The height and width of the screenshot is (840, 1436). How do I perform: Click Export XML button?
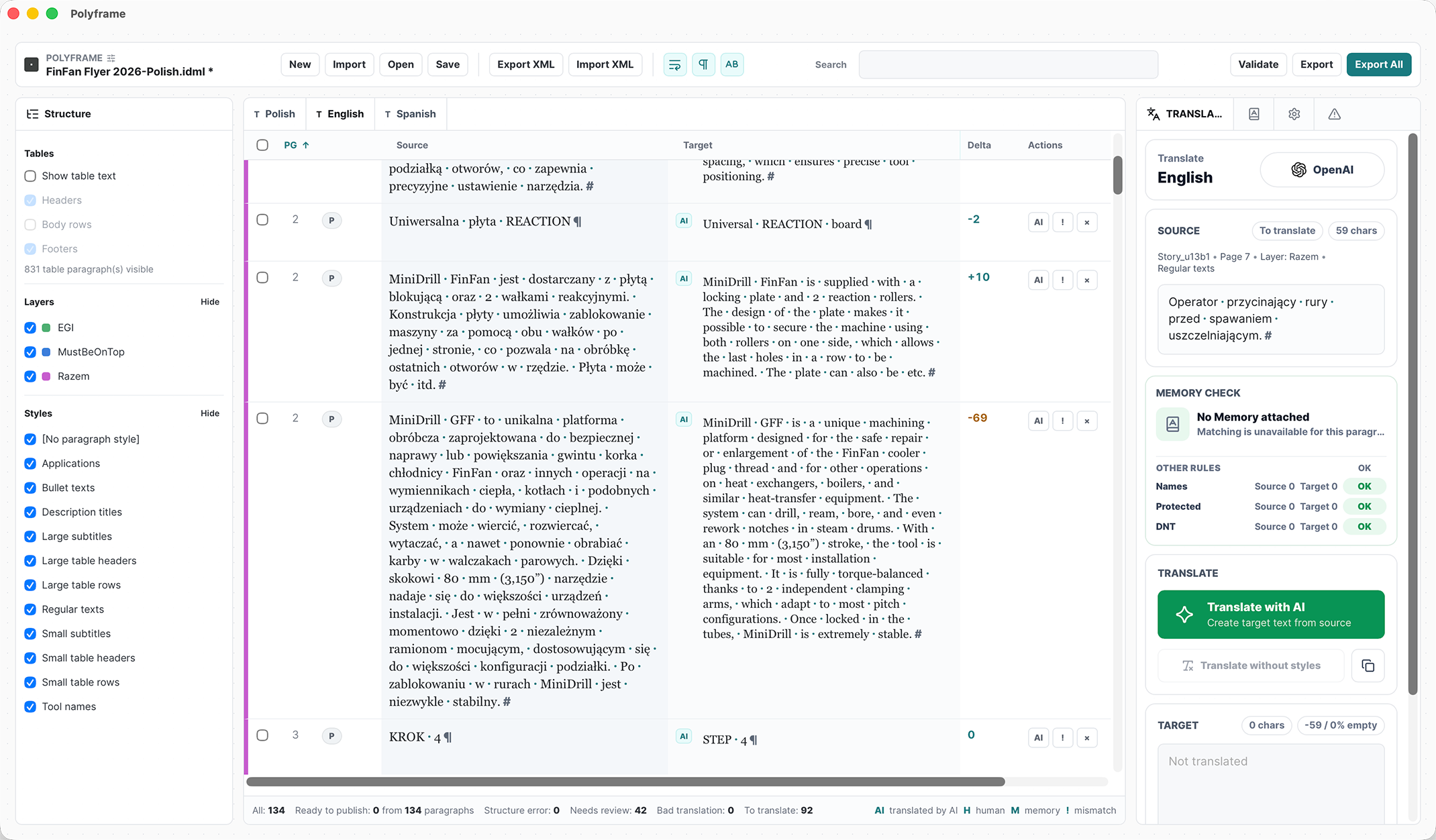pyautogui.click(x=525, y=64)
